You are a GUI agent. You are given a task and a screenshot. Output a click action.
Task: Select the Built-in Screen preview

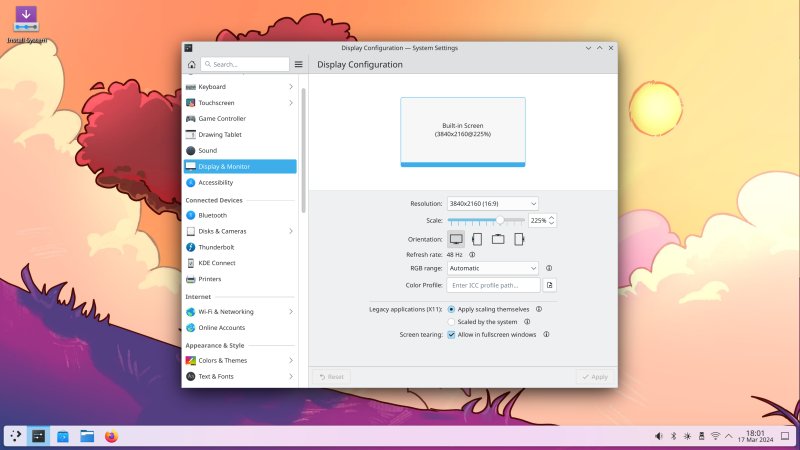463,132
